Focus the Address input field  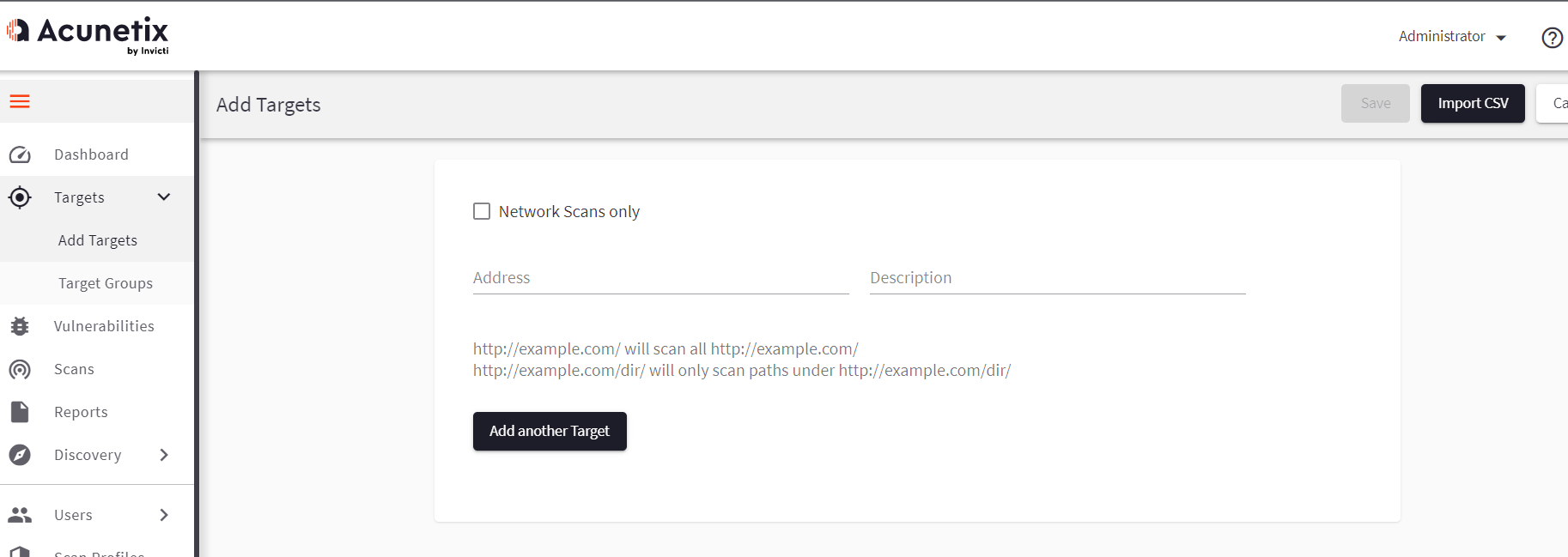pos(660,278)
